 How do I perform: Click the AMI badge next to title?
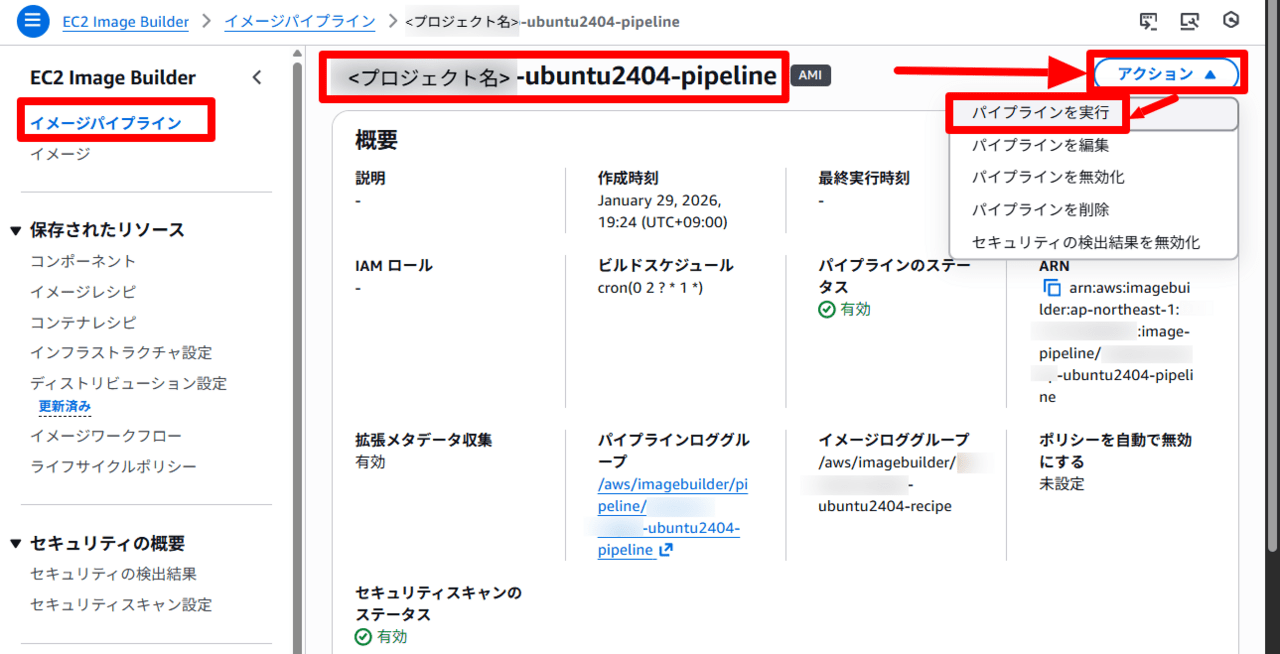coord(810,76)
